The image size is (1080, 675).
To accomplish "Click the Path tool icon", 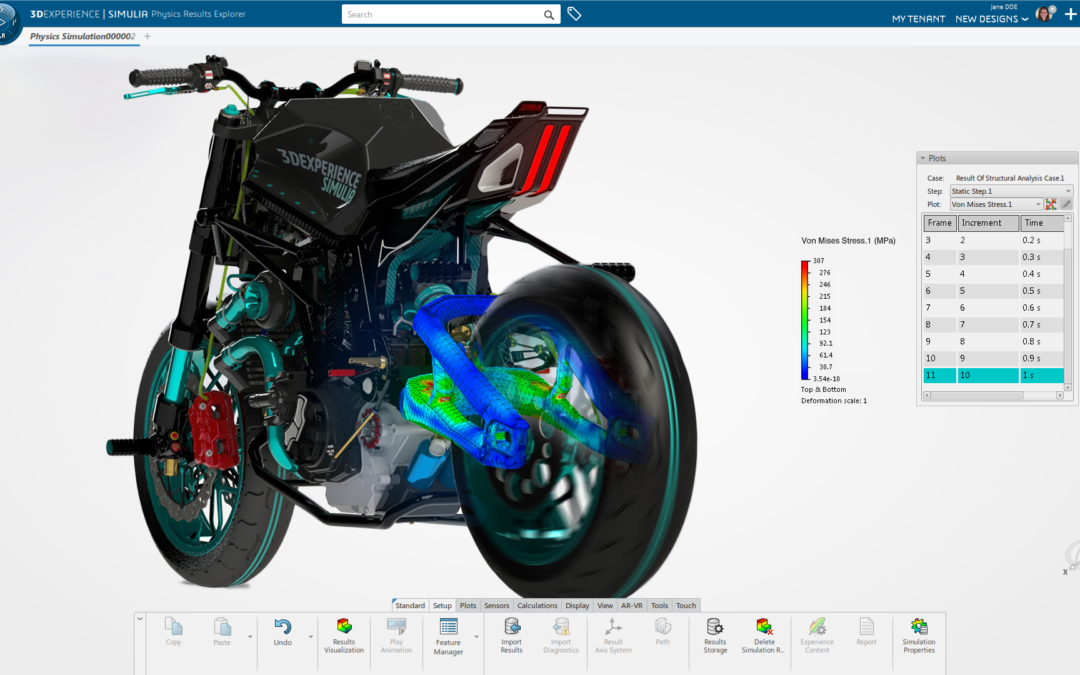I will coord(663,626).
